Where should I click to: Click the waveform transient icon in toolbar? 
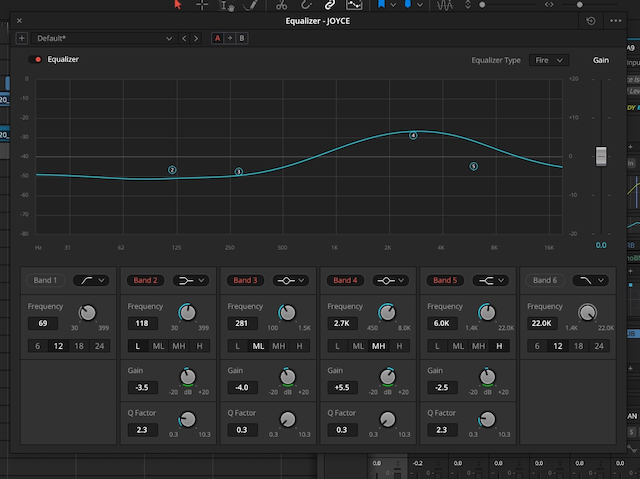click(444, 5)
